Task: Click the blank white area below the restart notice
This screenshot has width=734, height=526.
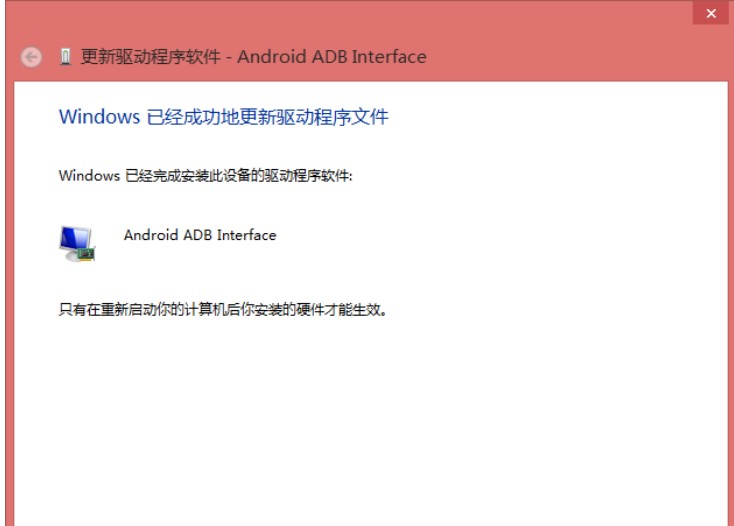Action: tap(370, 420)
